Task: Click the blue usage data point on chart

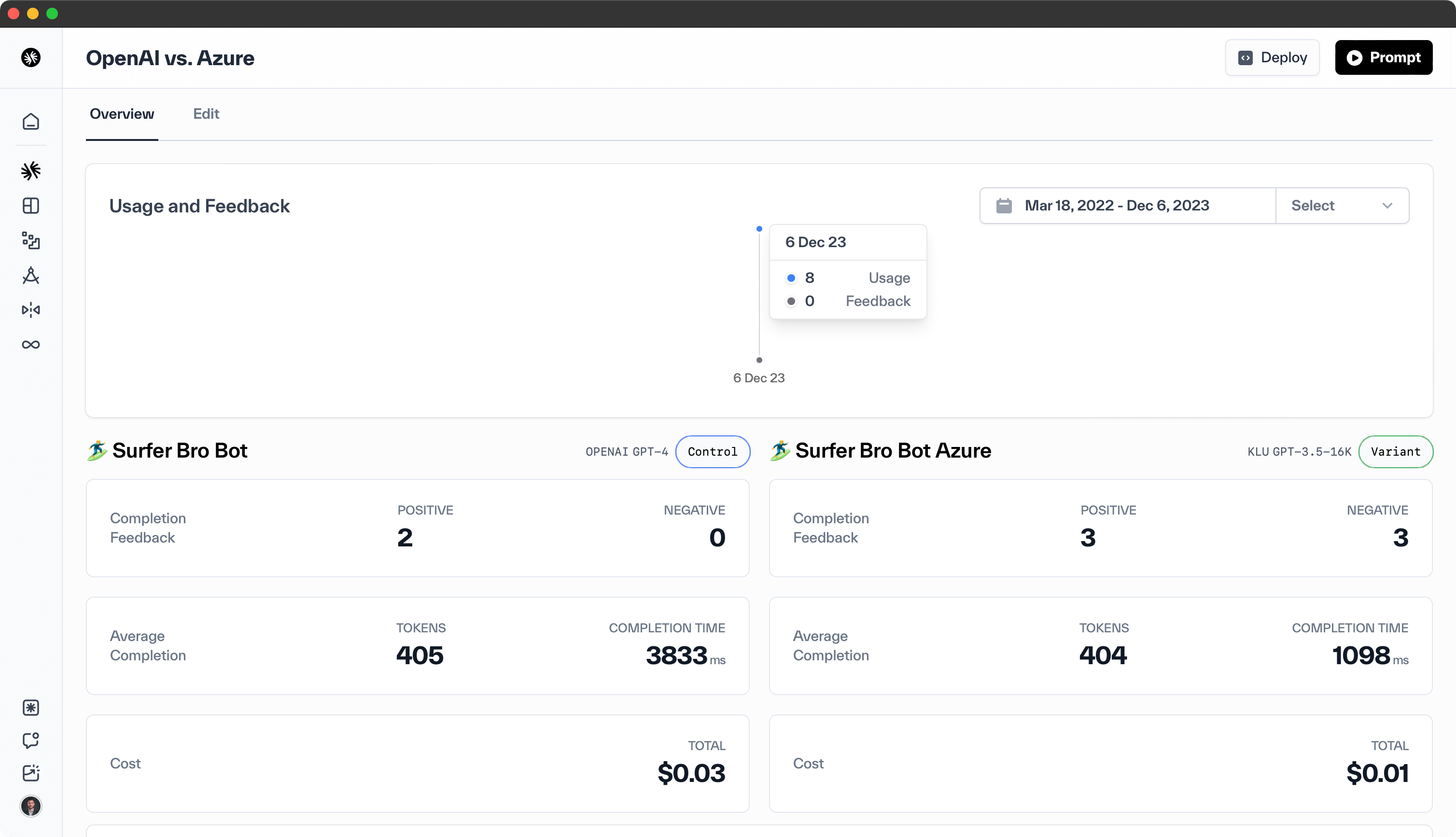Action: point(759,229)
